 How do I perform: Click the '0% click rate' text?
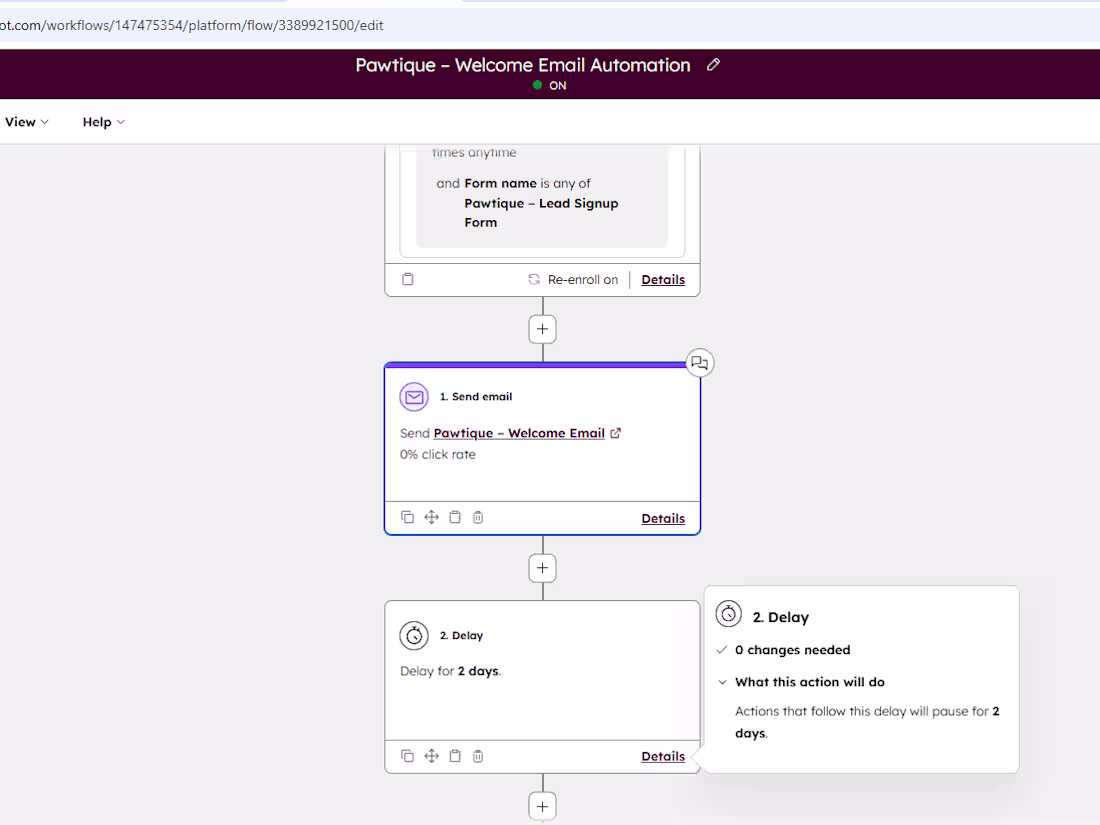point(438,455)
